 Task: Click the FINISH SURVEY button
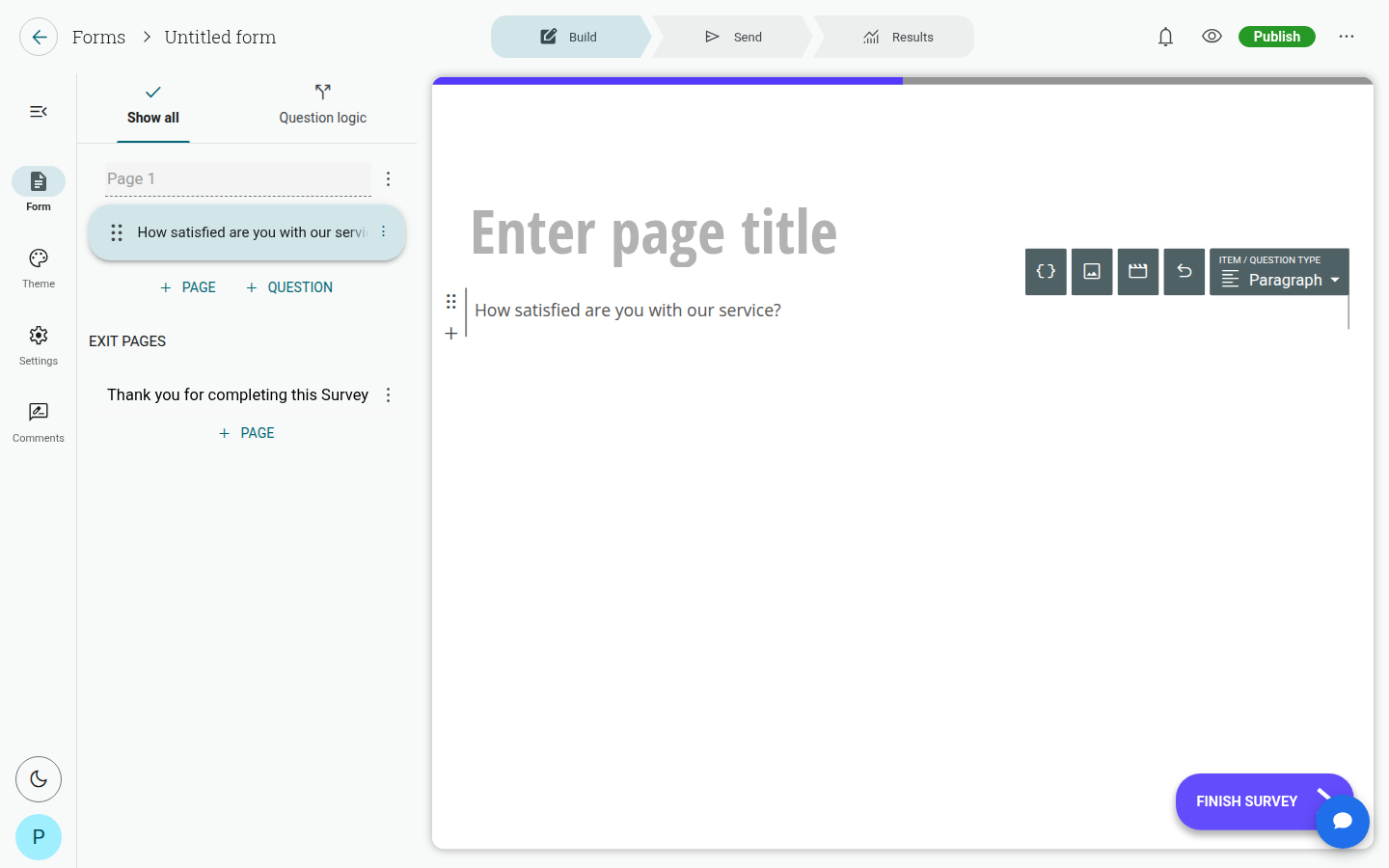click(x=1246, y=801)
